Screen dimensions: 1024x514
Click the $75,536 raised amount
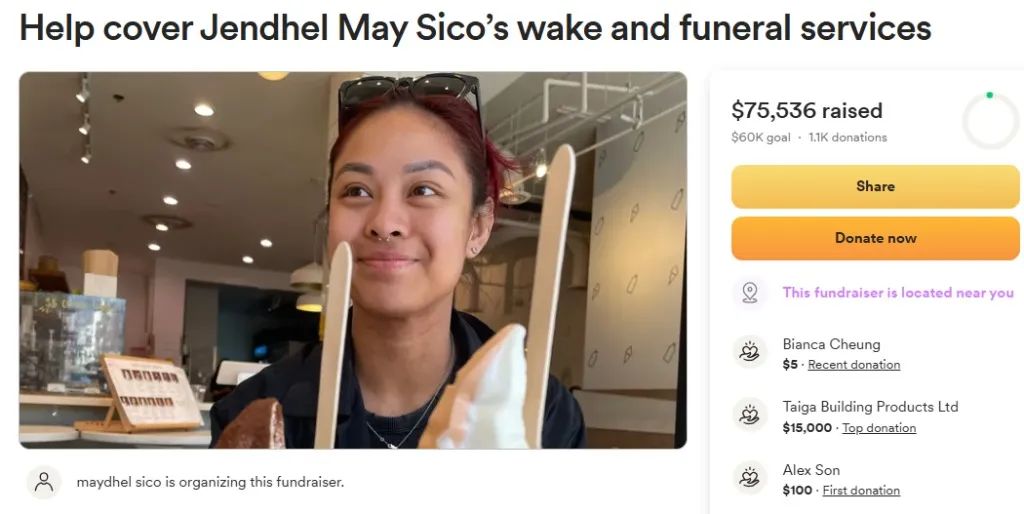807,110
